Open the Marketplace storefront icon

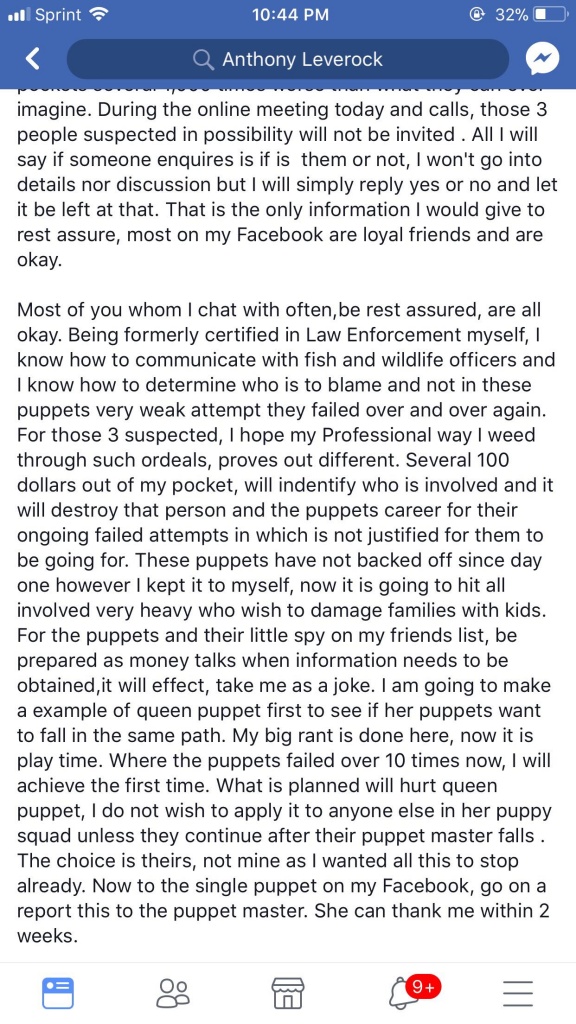[x=288, y=993]
